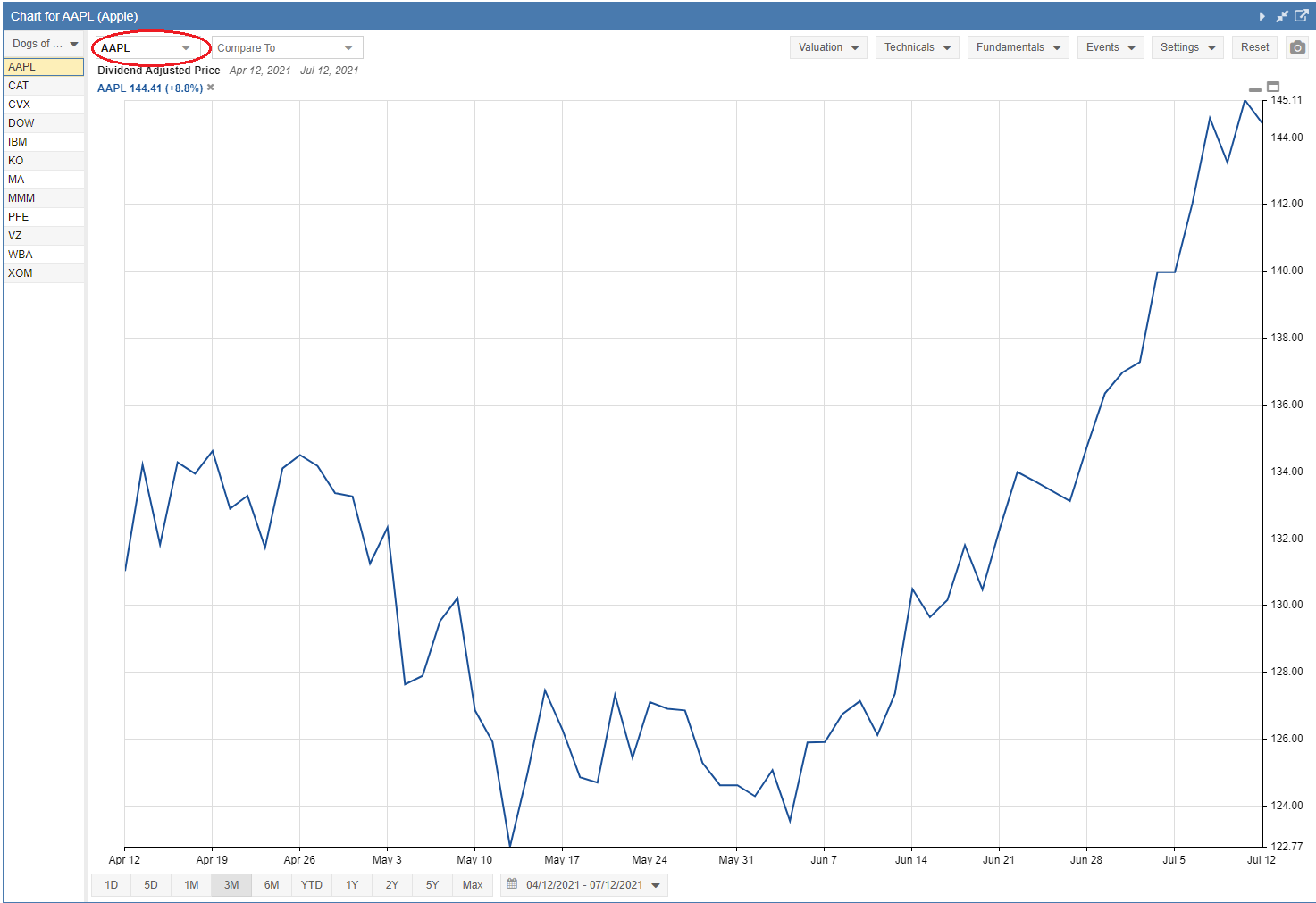Click the calendar icon beside date range
The height and width of the screenshot is (903, 1316).
coord(512,884)
